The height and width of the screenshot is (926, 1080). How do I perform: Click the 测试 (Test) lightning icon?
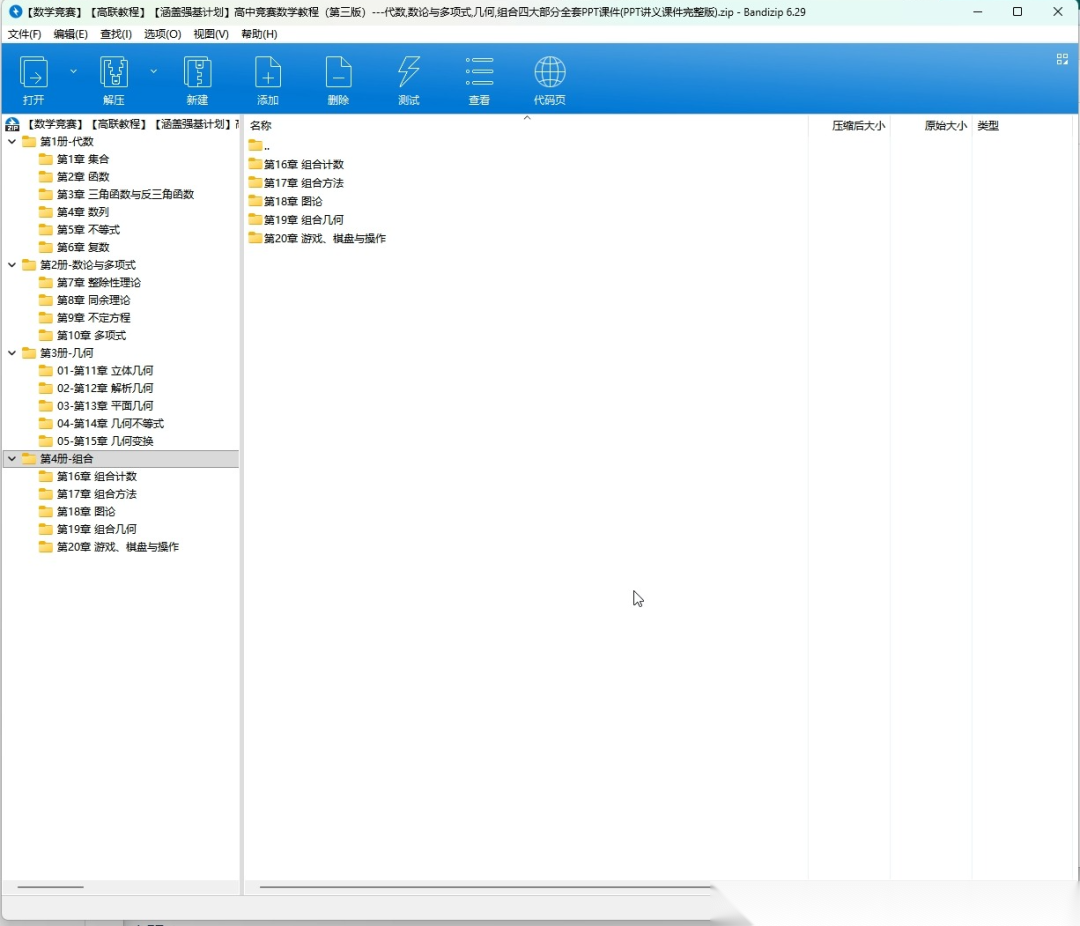(409, 73)
